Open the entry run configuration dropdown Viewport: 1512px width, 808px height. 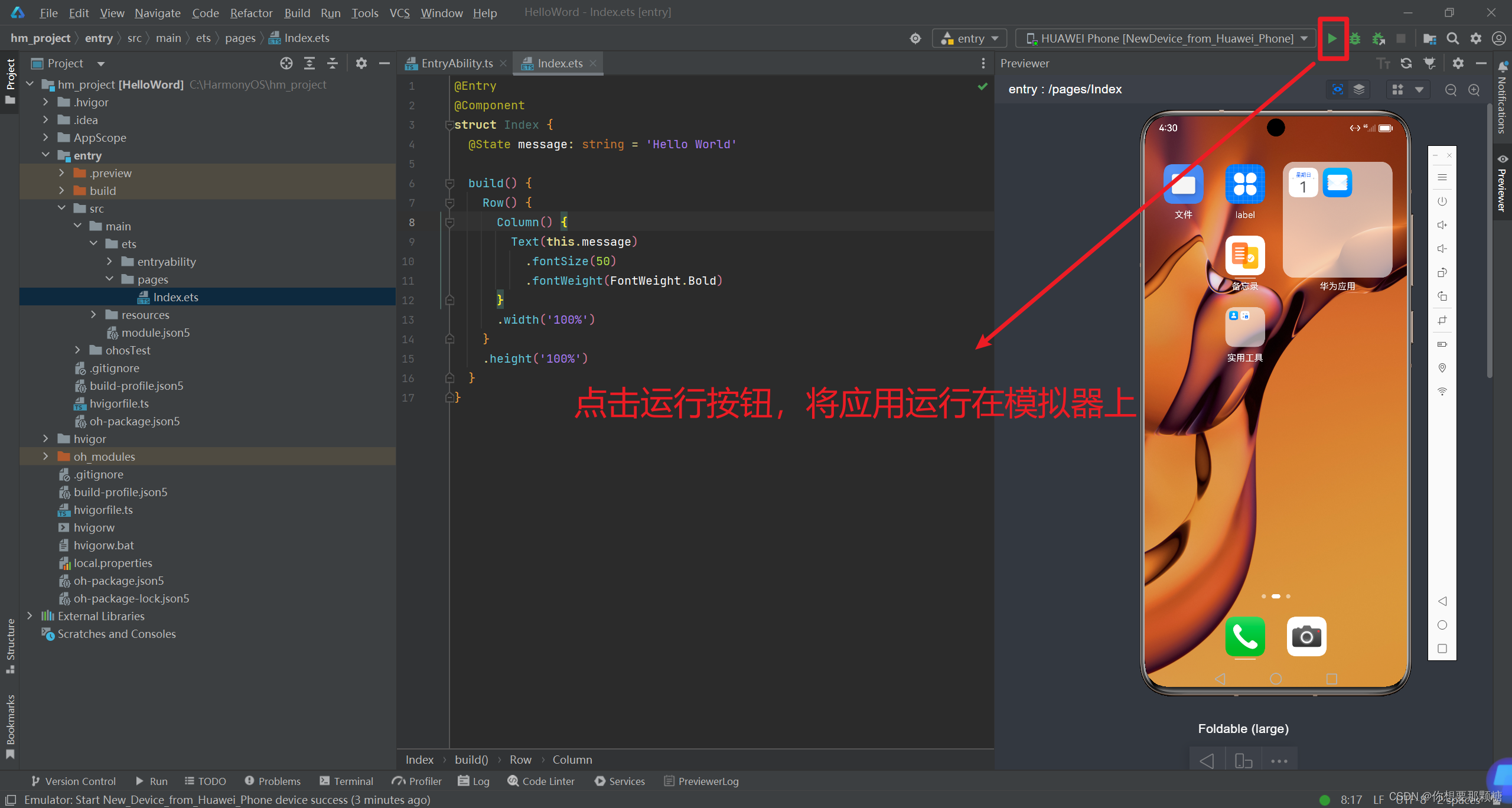point(972,38)
